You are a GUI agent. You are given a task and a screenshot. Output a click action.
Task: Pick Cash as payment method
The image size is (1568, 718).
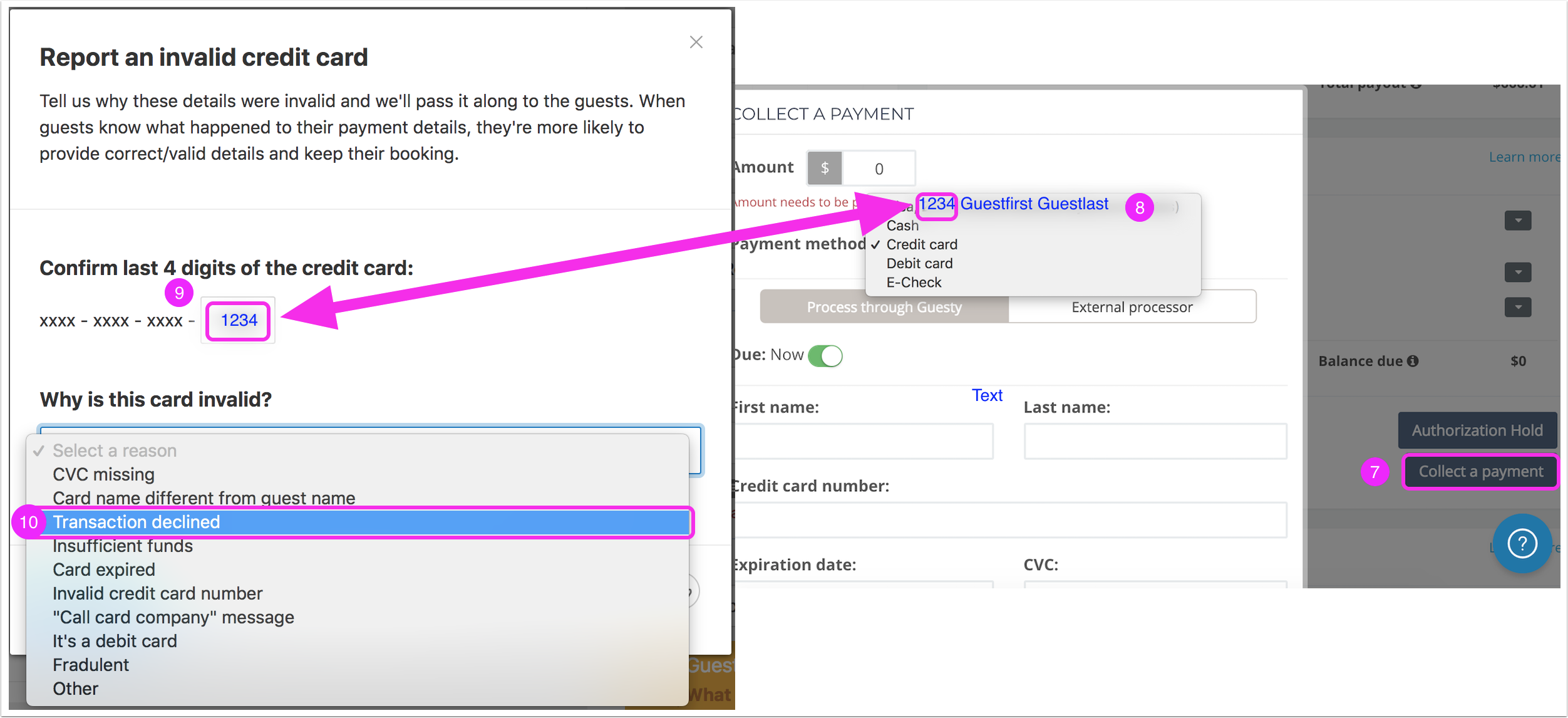coord(1033,226)
